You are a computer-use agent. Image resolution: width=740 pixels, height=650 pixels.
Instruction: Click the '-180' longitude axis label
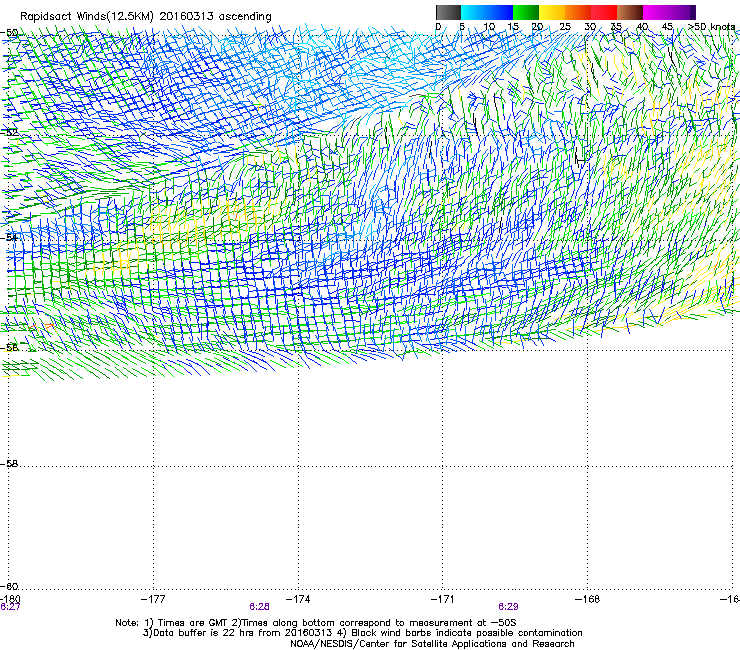(10, 599)
